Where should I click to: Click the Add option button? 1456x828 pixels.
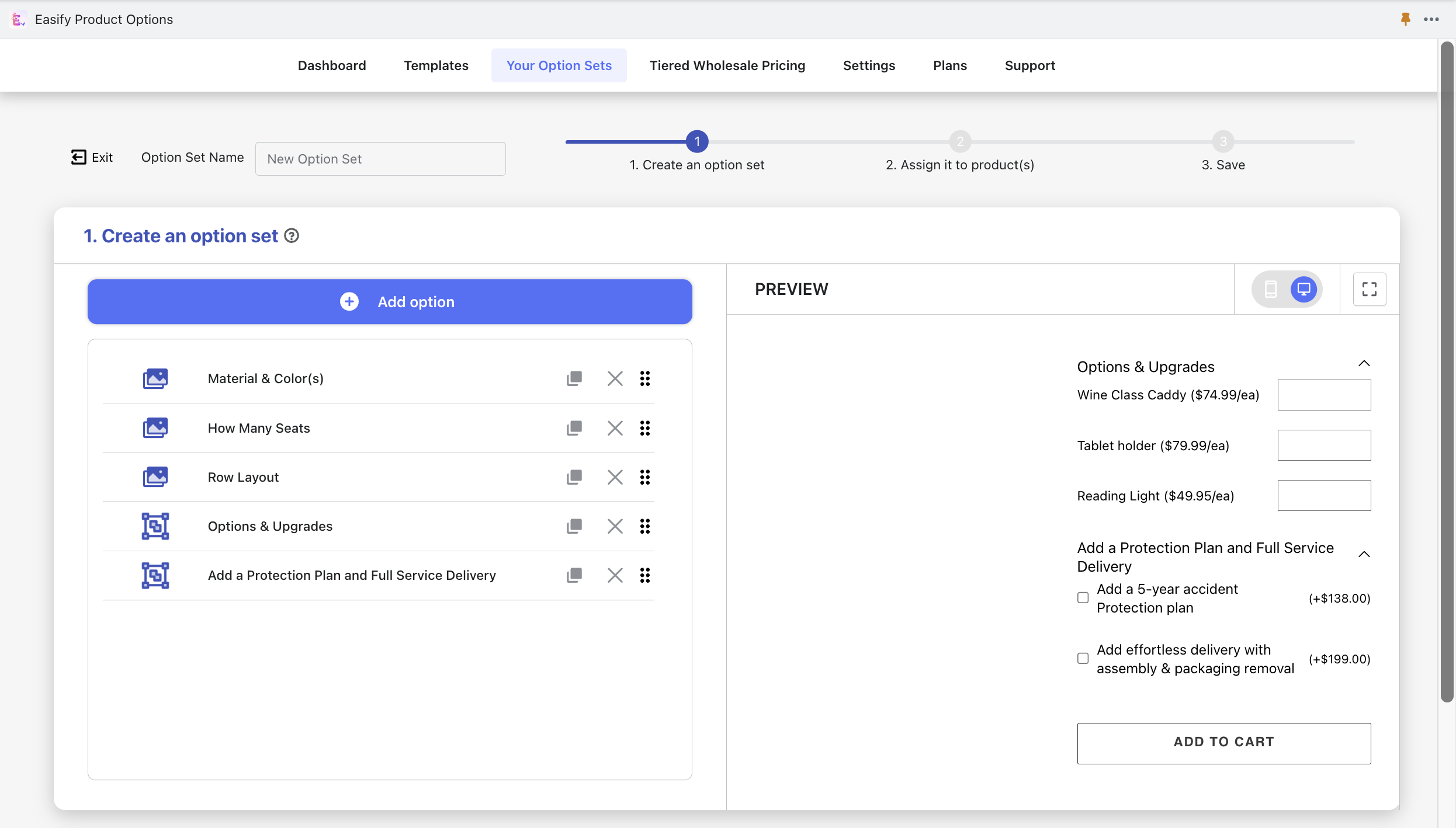tap(390, 301)
